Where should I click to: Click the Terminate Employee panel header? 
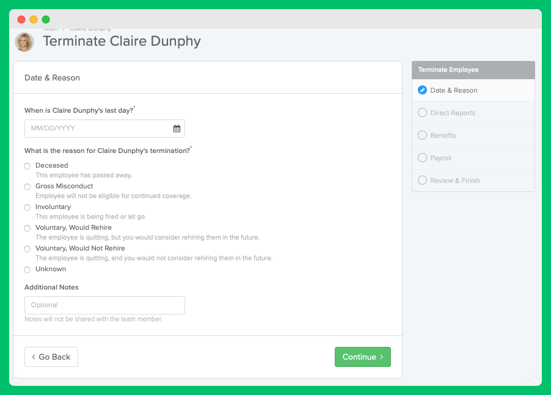click(473, 70)
